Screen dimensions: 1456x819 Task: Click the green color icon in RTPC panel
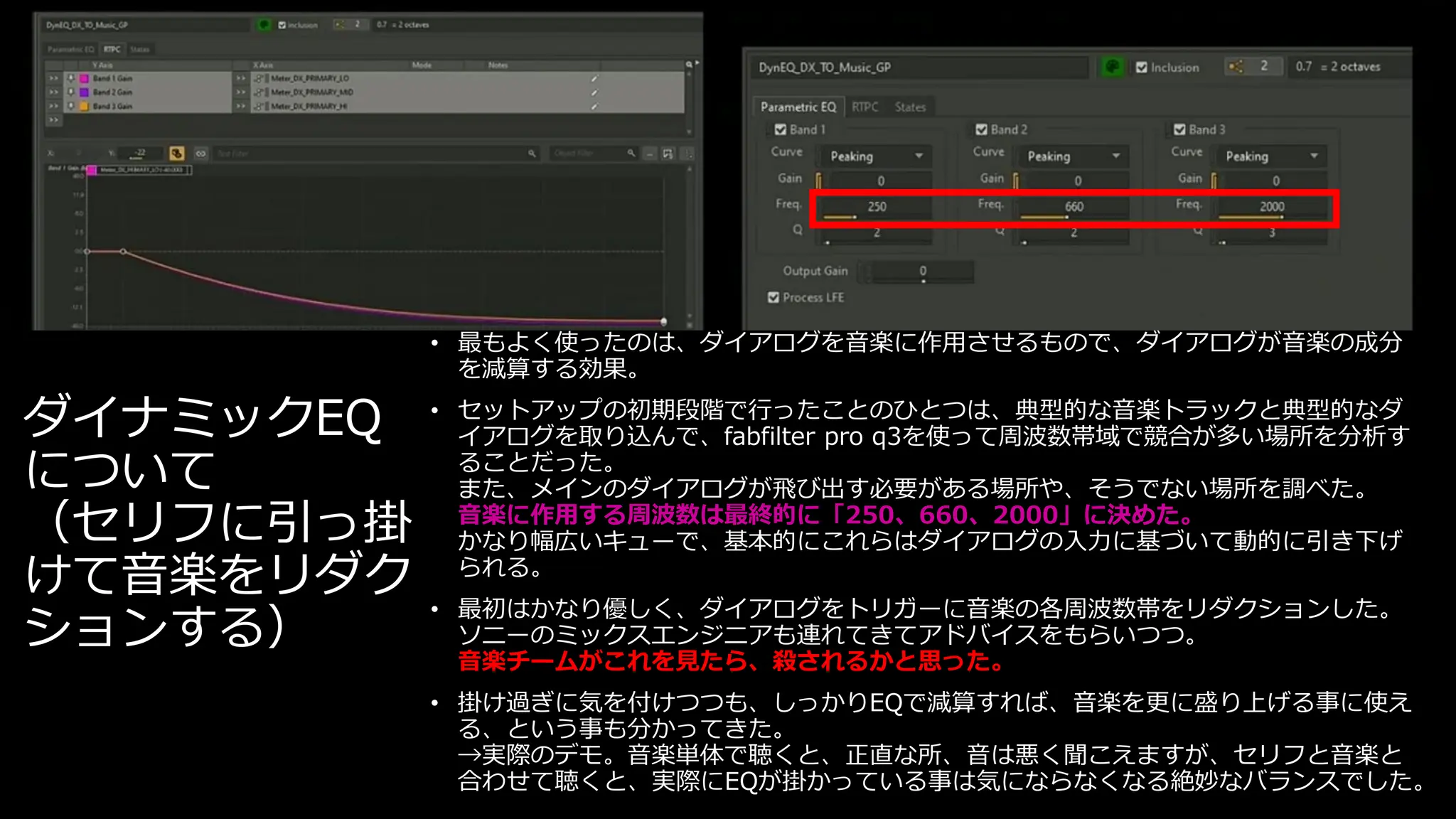pos(264,25)
